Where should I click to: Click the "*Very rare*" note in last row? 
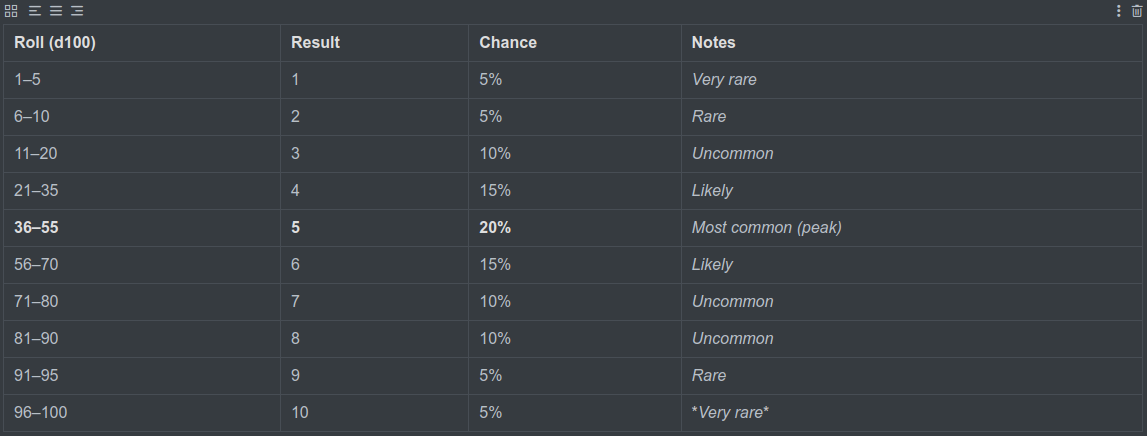point(730,413)
